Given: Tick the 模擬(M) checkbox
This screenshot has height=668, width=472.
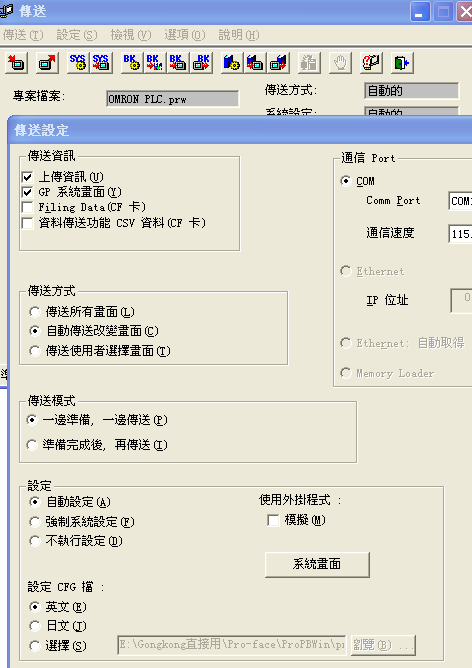Looking at the screenshot, I should click(x=273, y=520).
